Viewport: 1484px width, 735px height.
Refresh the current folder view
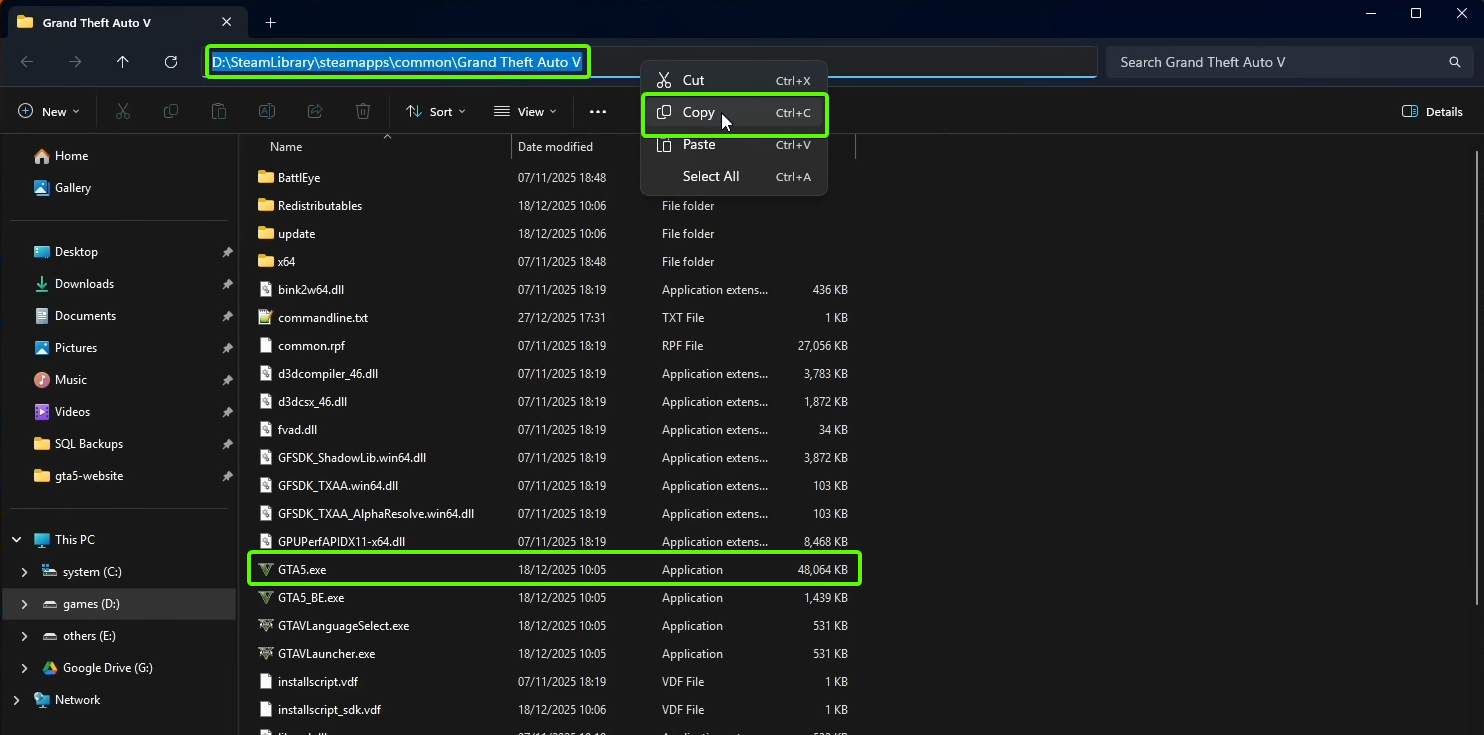coord(171,62)
